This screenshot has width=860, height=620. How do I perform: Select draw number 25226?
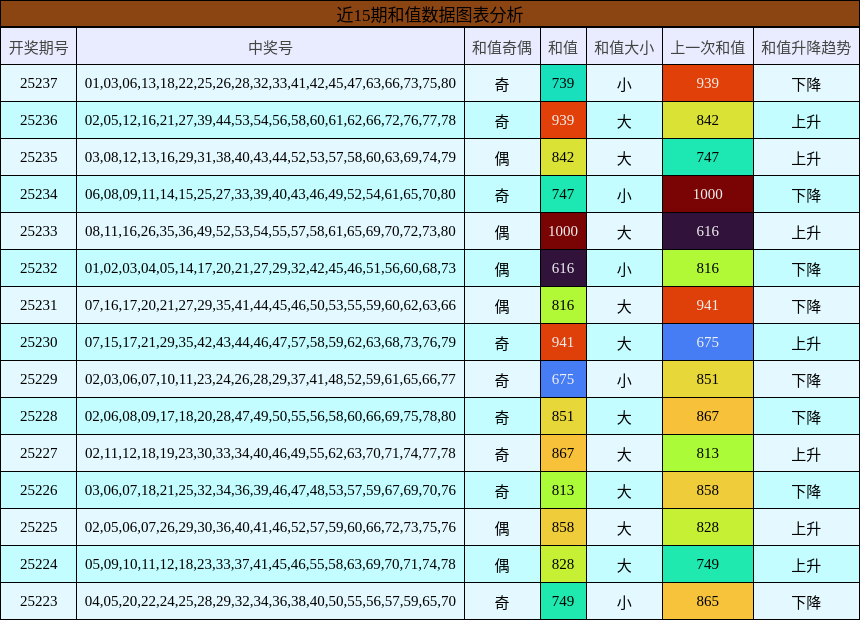tap(38, 490)
